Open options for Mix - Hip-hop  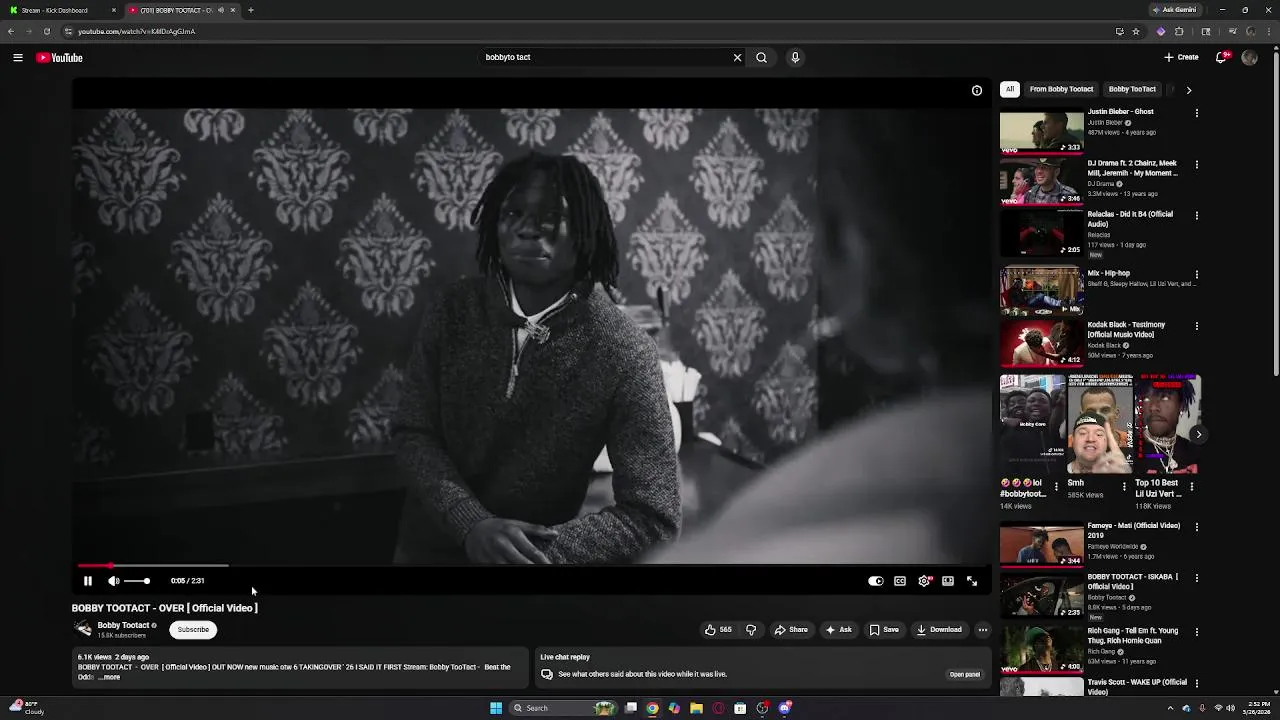point(1197,274)
